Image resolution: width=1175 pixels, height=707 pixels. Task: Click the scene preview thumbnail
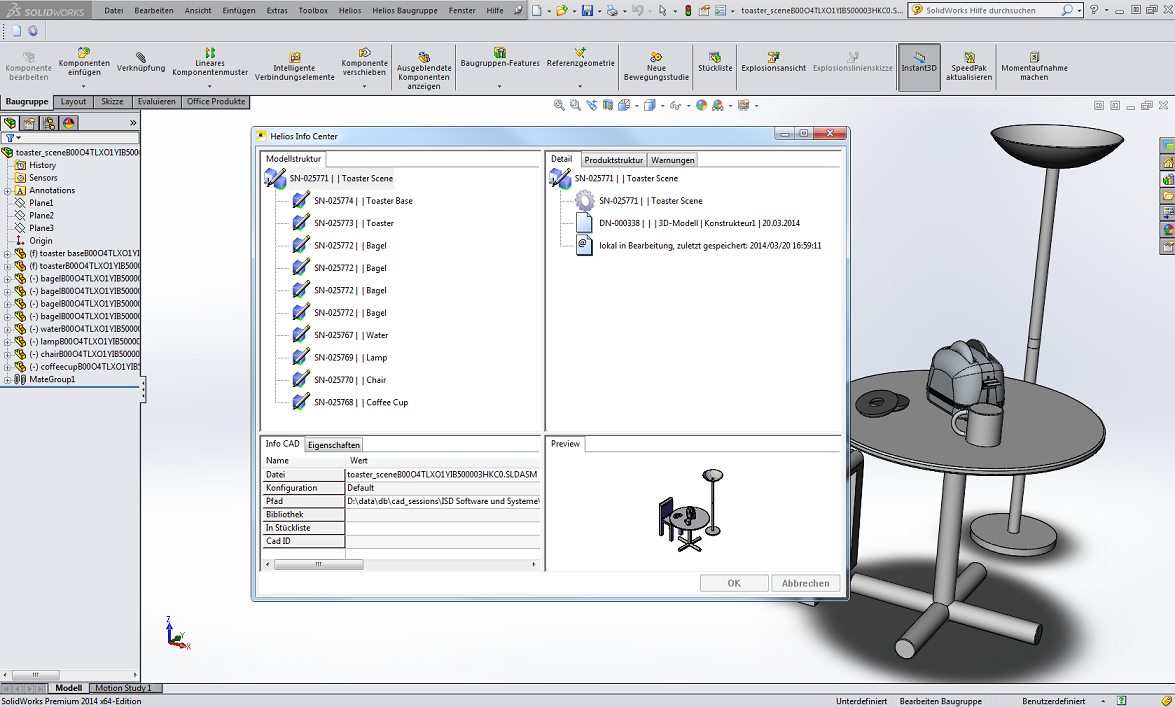pyautogui.click(x=691, y=511)
